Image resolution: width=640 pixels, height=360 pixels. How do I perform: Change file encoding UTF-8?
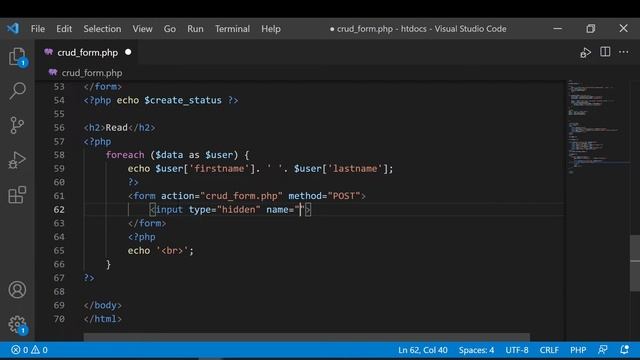(517, 350)
